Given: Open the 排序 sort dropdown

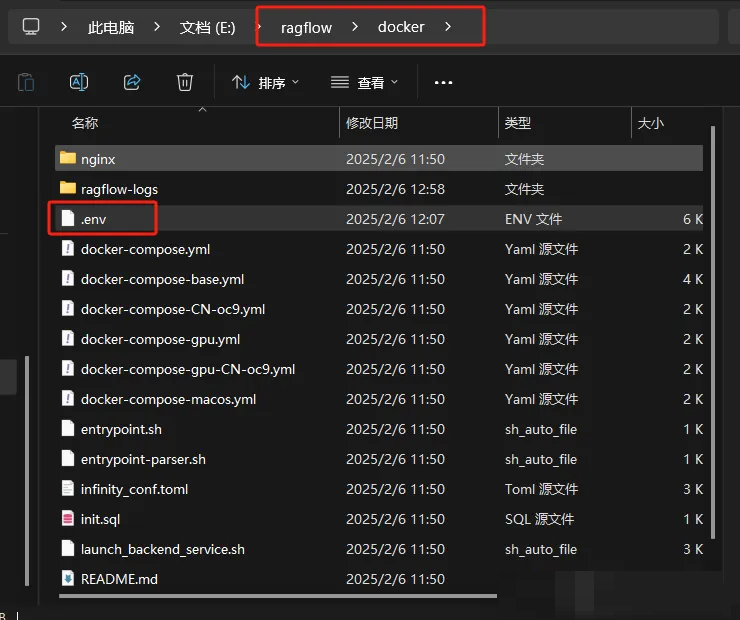Looking at the screenshot, I should coord(265,83).
